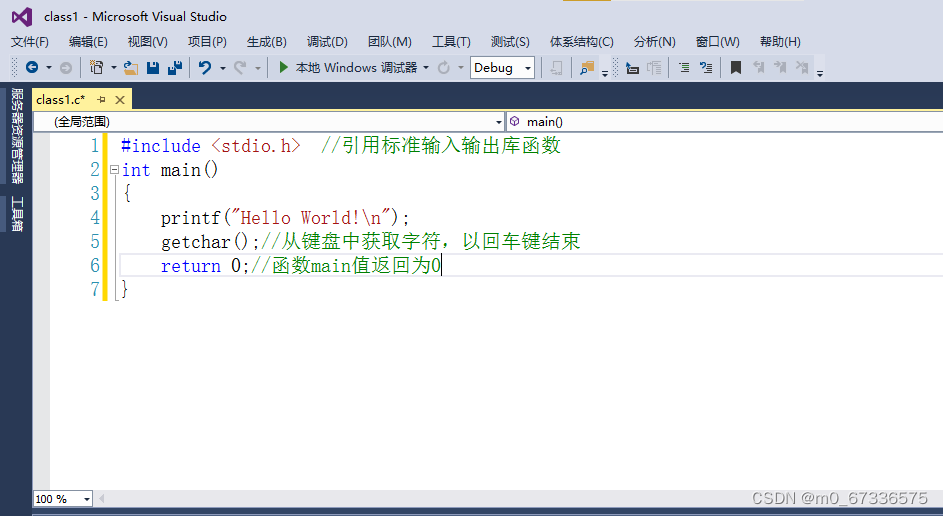Expand the New Project dropdown arrow

click(x=114, y=68)
